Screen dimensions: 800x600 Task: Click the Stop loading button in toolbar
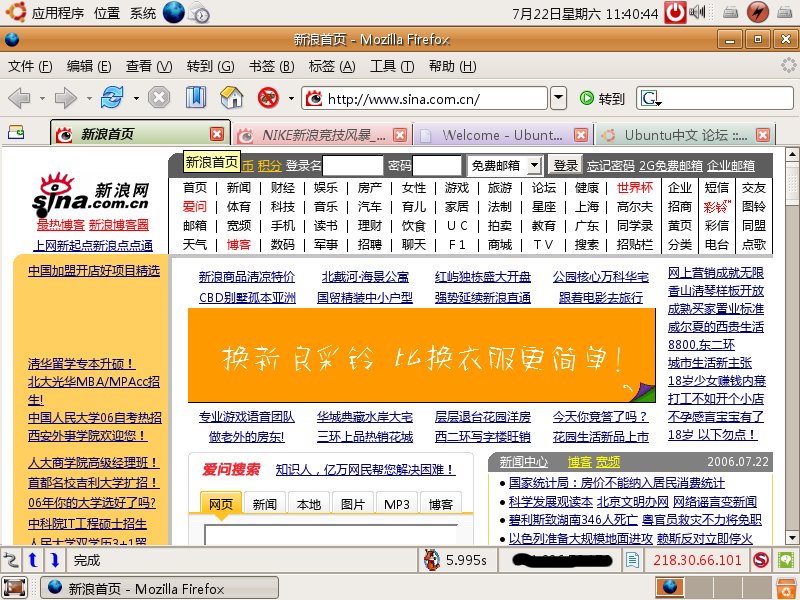click(x=159, y=97)
